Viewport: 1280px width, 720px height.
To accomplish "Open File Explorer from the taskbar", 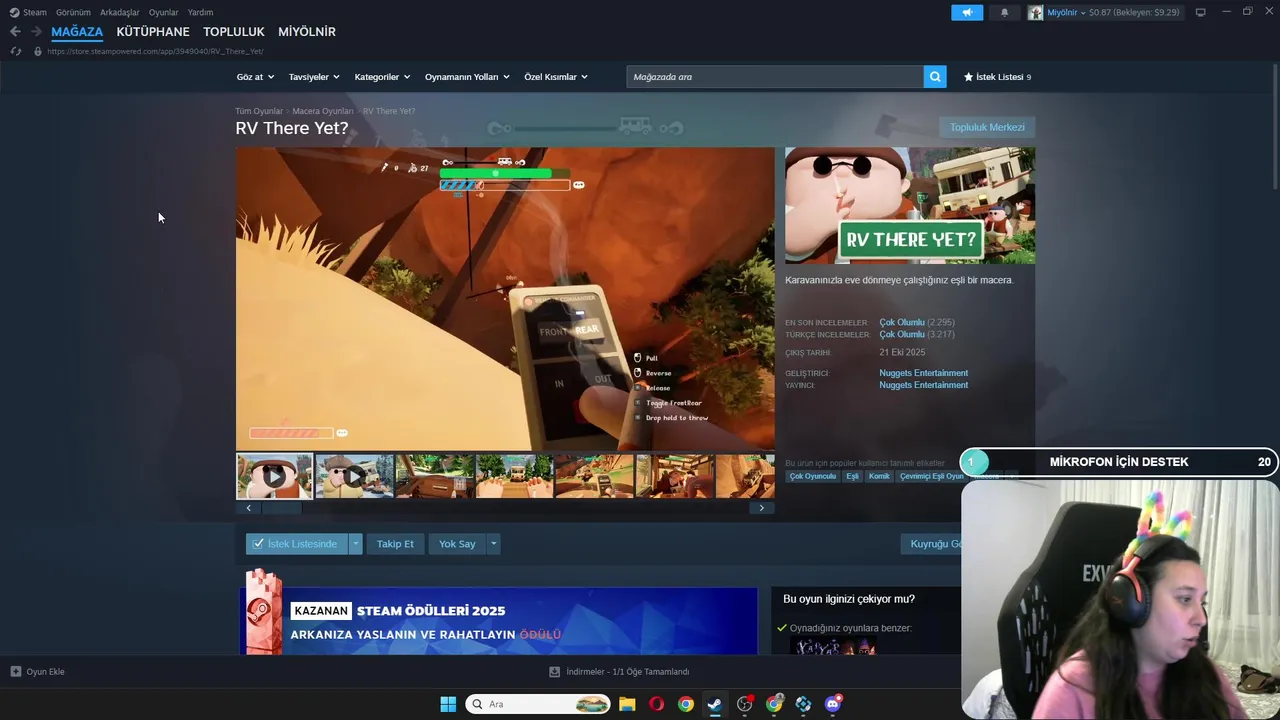I will (627, 704).
